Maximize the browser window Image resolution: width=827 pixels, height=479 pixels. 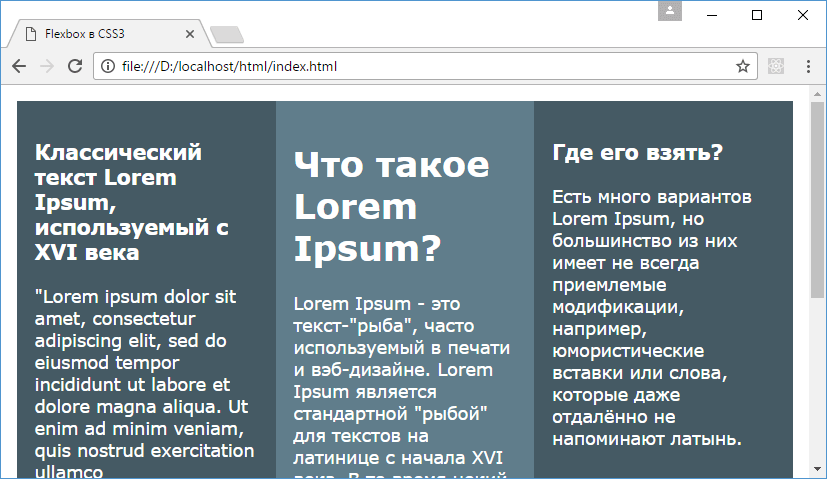pos(756,14)
